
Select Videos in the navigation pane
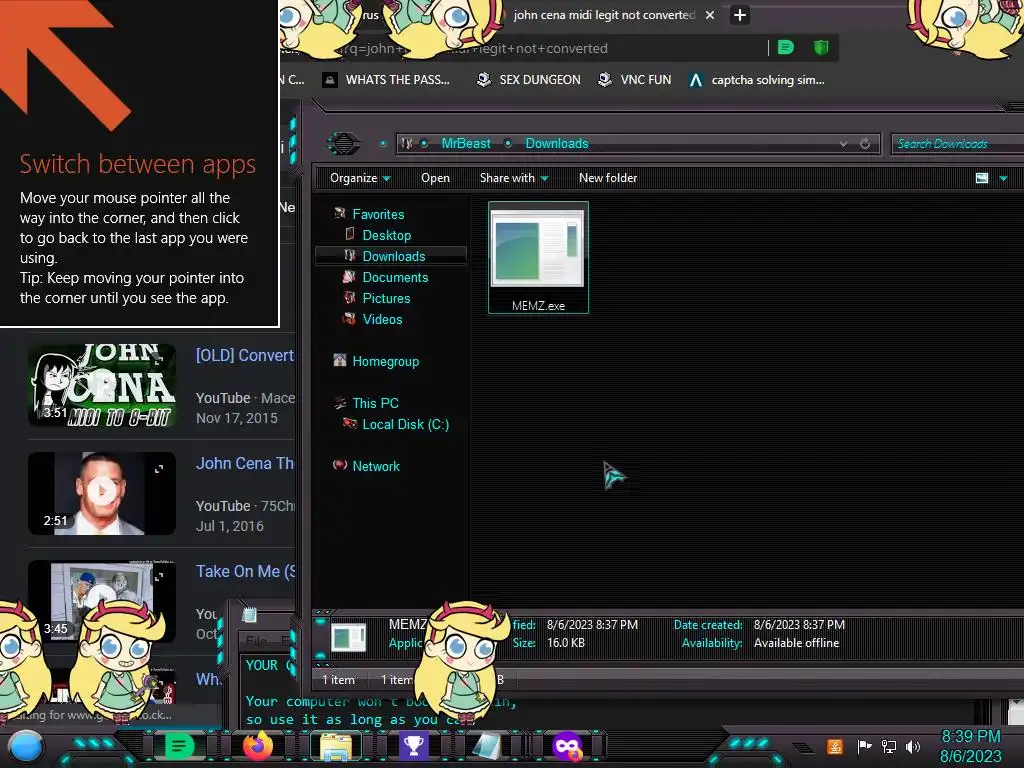(382, 319)
